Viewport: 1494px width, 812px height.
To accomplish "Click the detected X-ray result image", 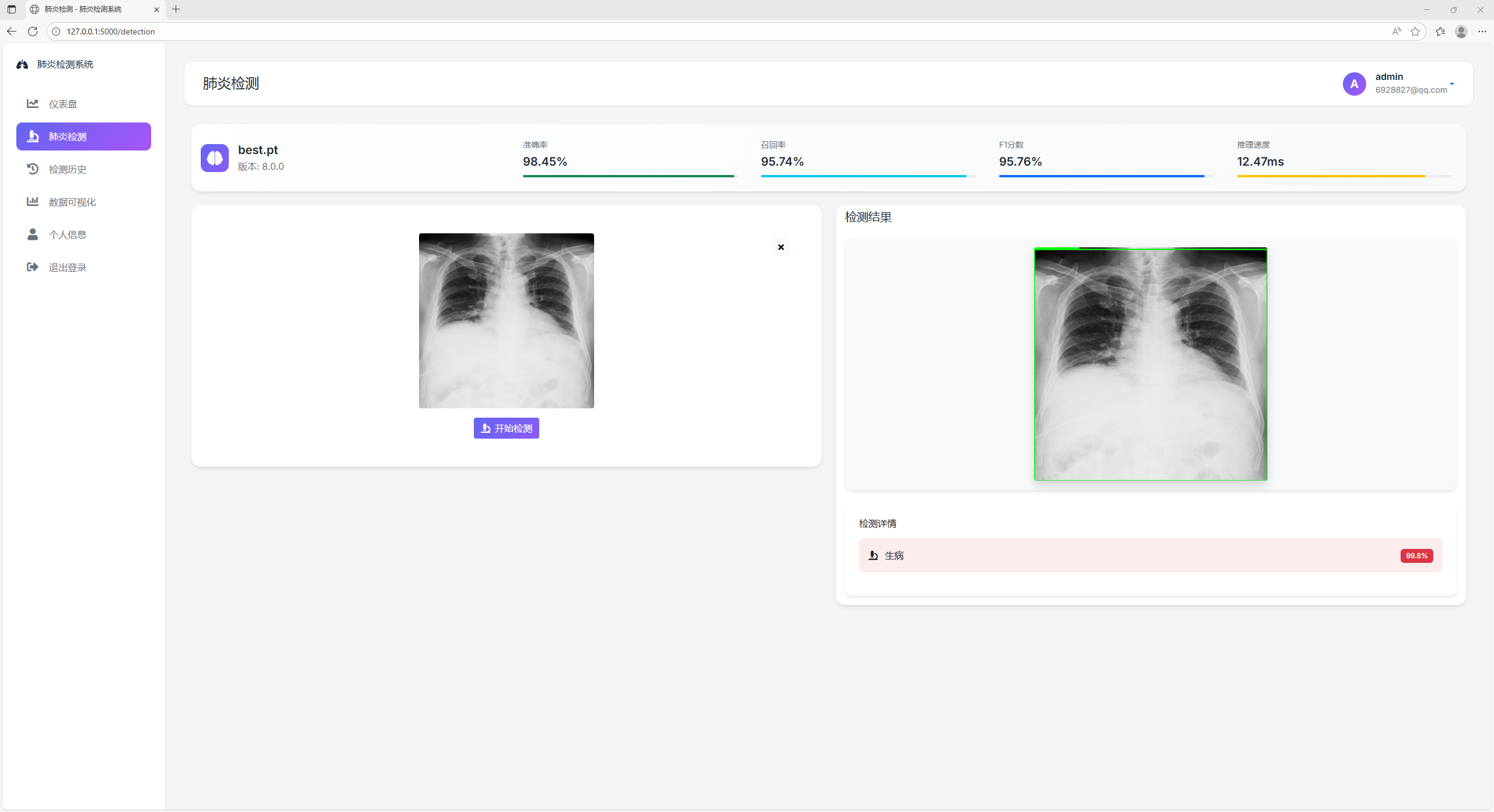I will pyautogui.click(x=1150, y=364).
